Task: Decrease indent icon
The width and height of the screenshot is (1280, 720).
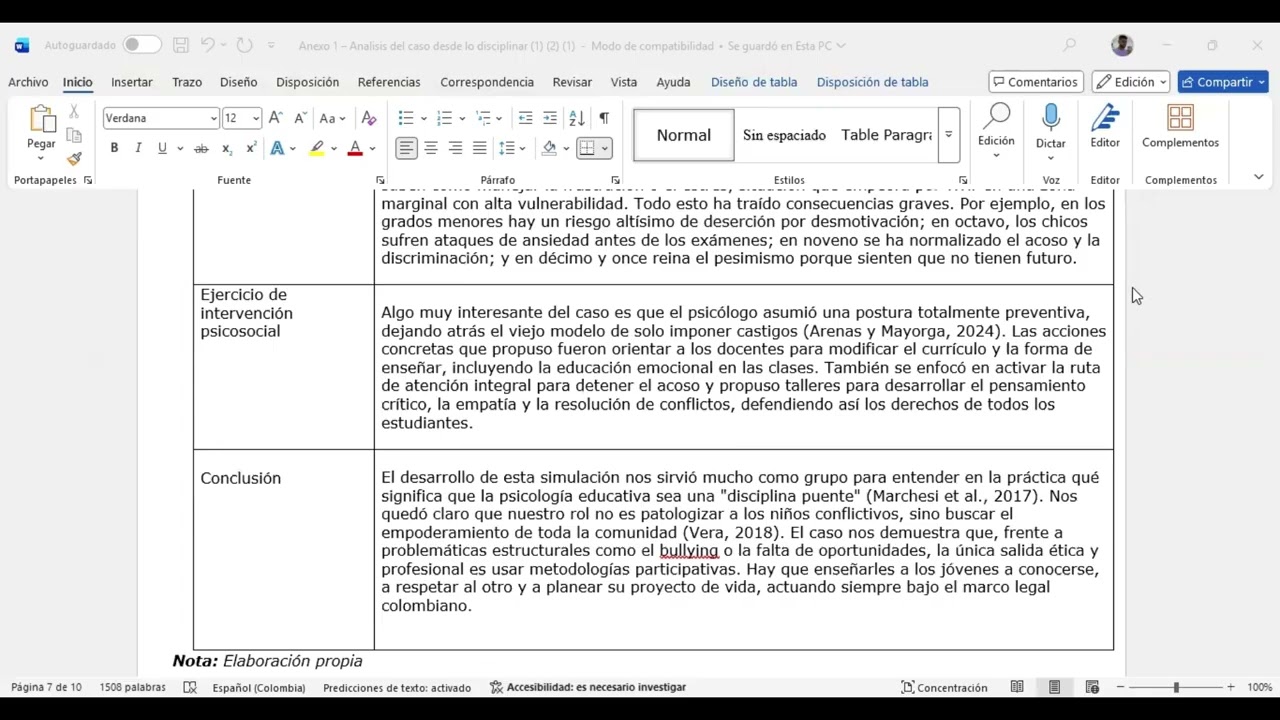Action: [x=526, y=118]
